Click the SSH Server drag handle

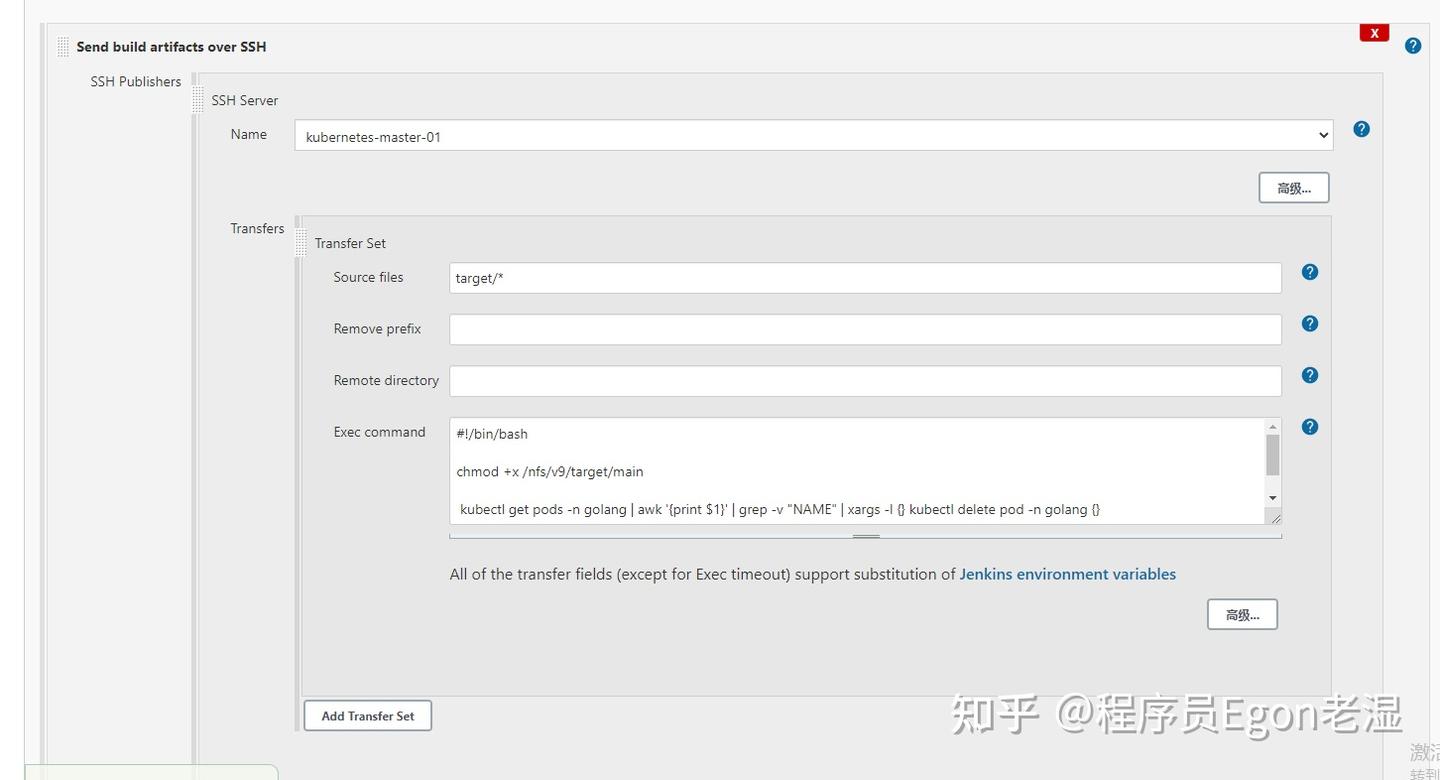pyautogui.click(x=198, y=99)
